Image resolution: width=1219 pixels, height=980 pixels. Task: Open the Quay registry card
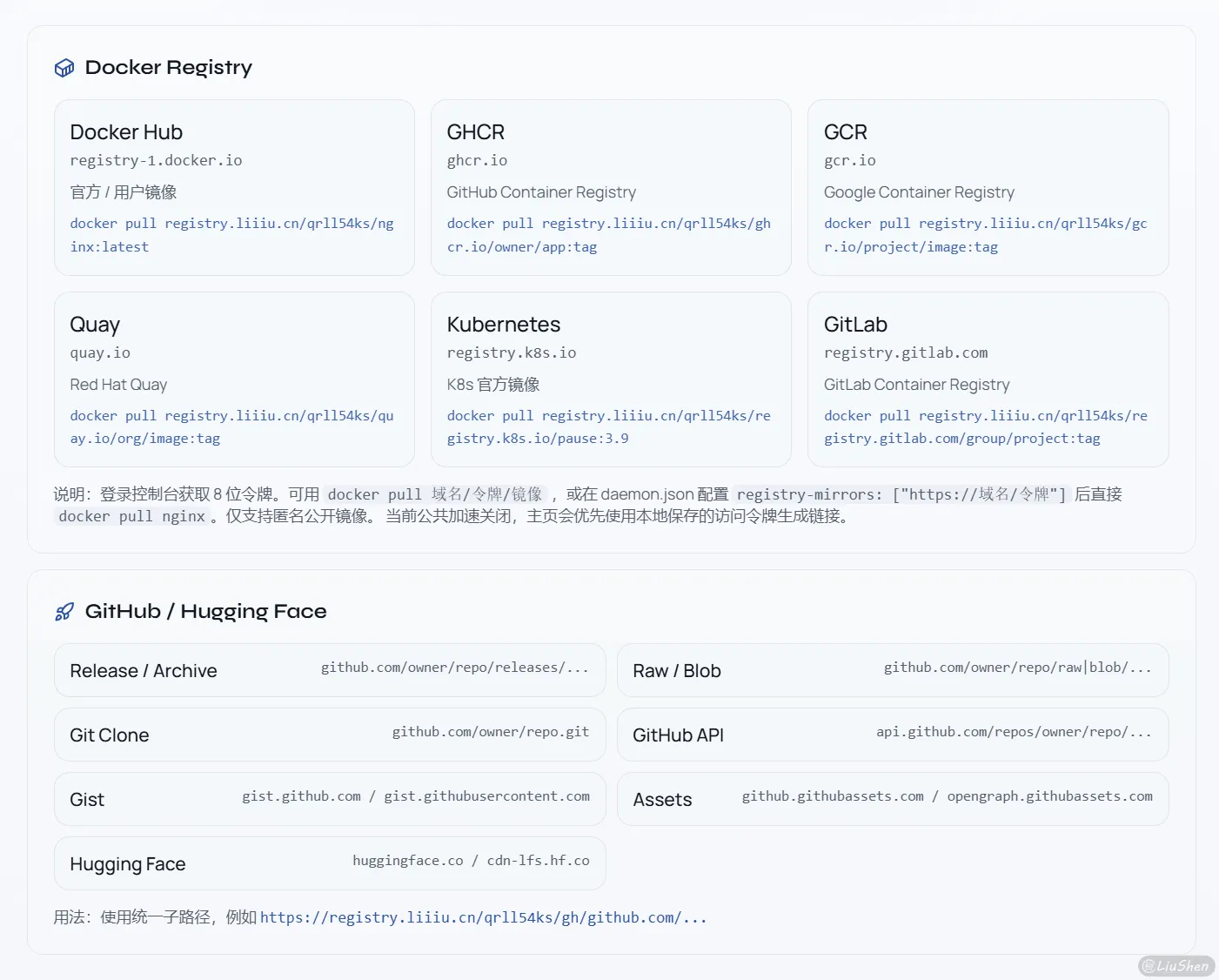point(234,379)
